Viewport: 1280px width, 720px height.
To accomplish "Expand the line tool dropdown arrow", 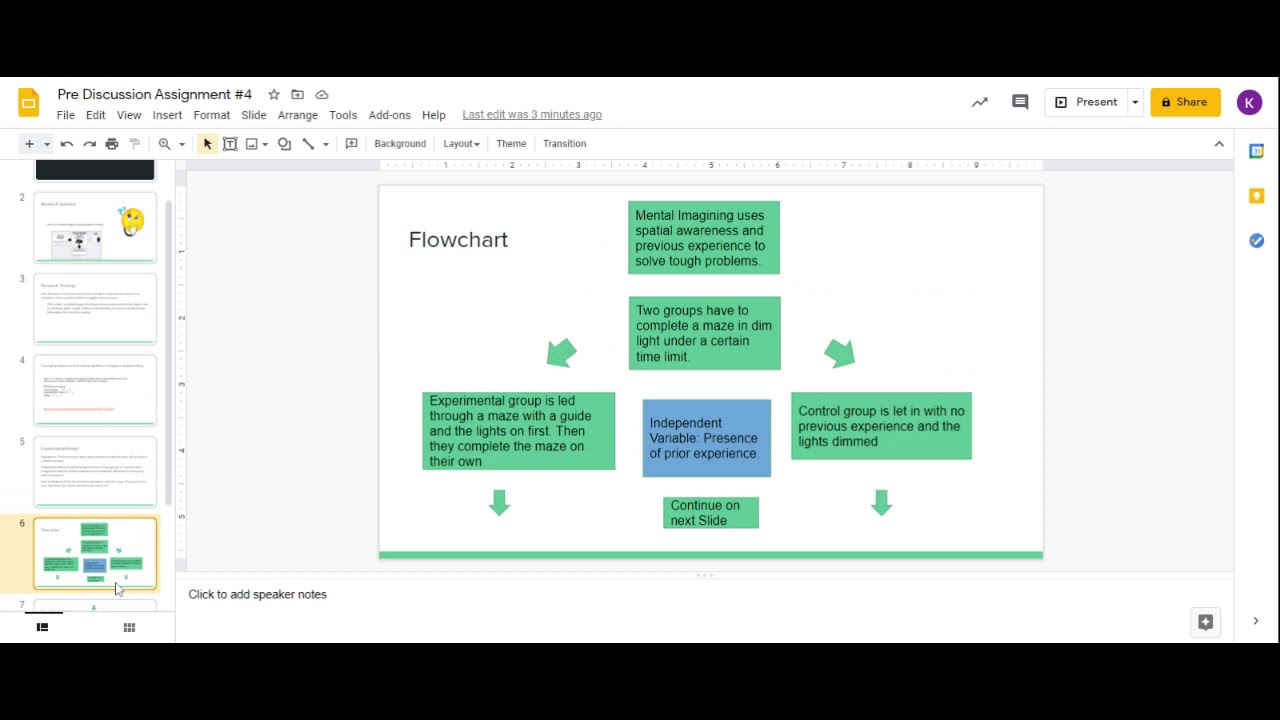I will (326, 145).
